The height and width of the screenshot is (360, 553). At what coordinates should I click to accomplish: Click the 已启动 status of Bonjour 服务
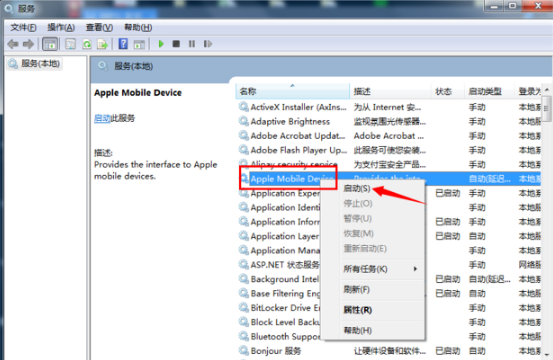coord(448,351)
